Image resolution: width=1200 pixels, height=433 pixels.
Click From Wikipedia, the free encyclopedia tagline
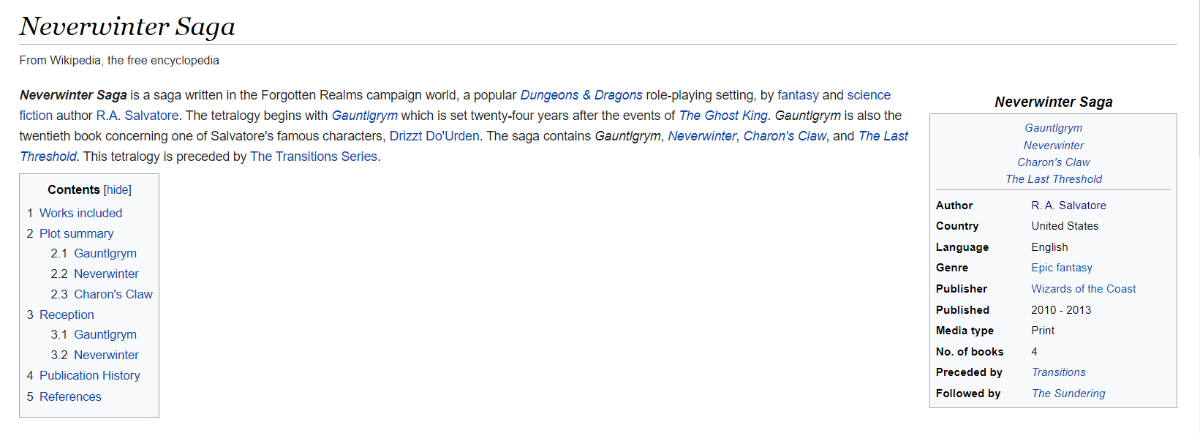(119, 60)
